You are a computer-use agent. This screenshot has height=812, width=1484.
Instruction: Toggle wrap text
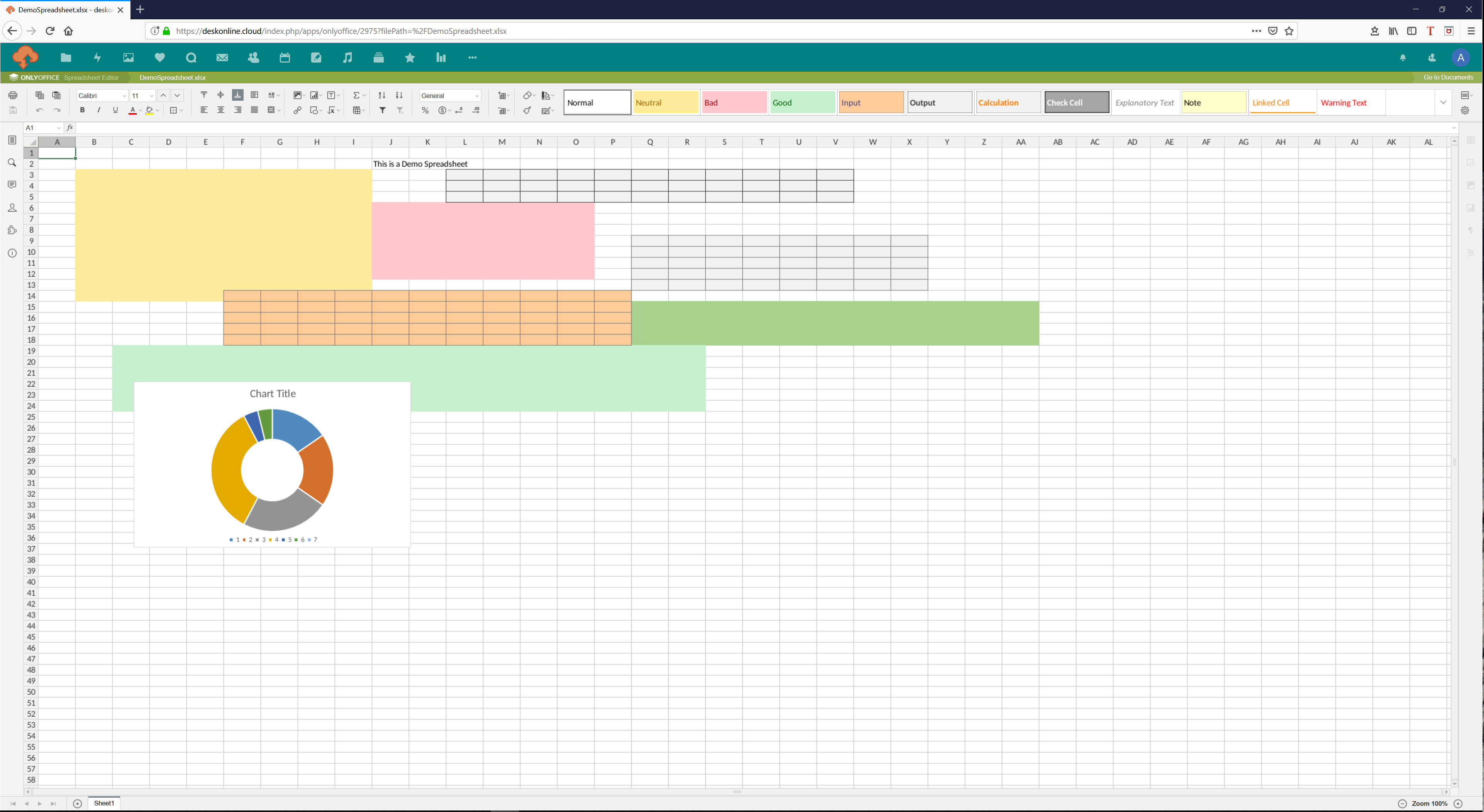(x=254, y=95)
